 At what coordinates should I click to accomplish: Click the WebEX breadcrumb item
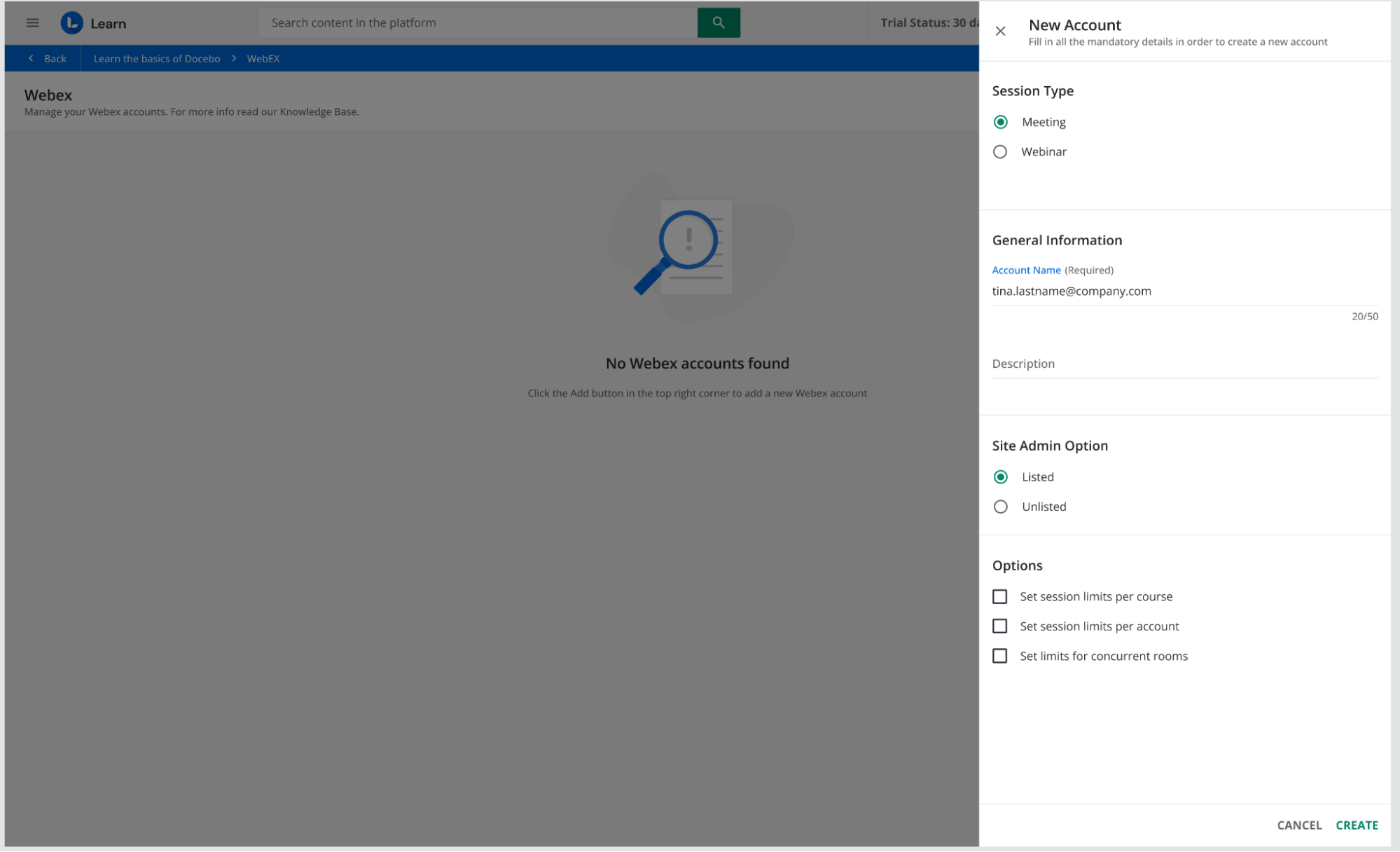tap(263, 59)
